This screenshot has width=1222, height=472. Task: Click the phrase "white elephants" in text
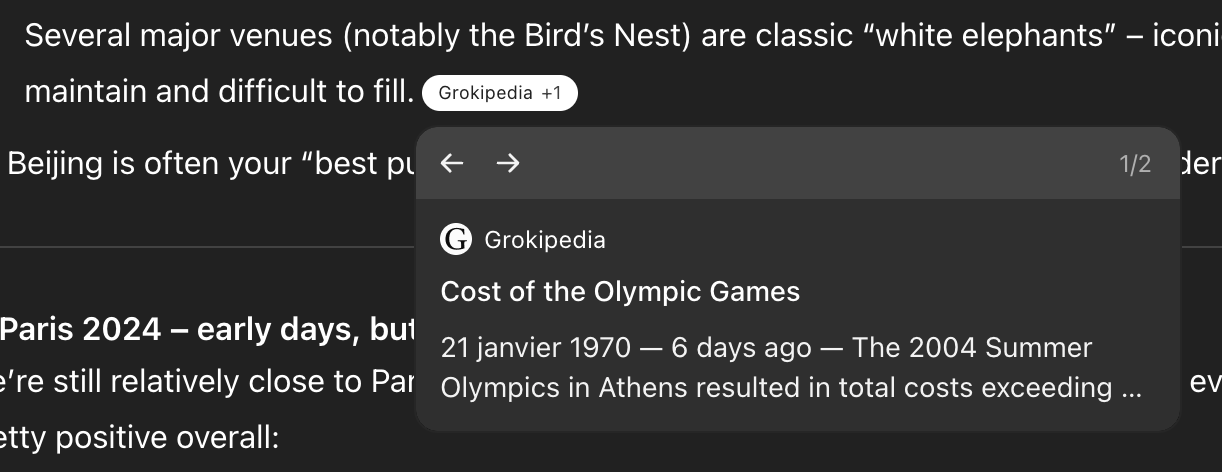[967, 37]
